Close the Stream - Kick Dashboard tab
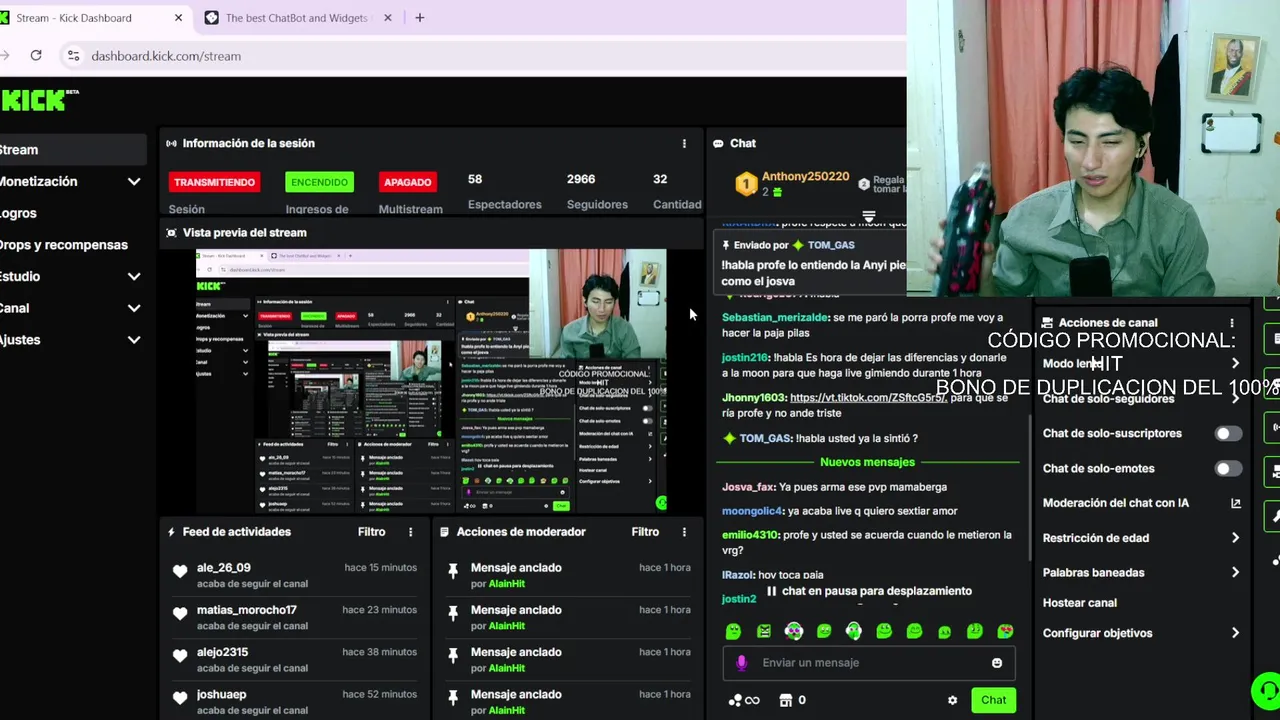The image size is (1280, 720). point(178,18)
